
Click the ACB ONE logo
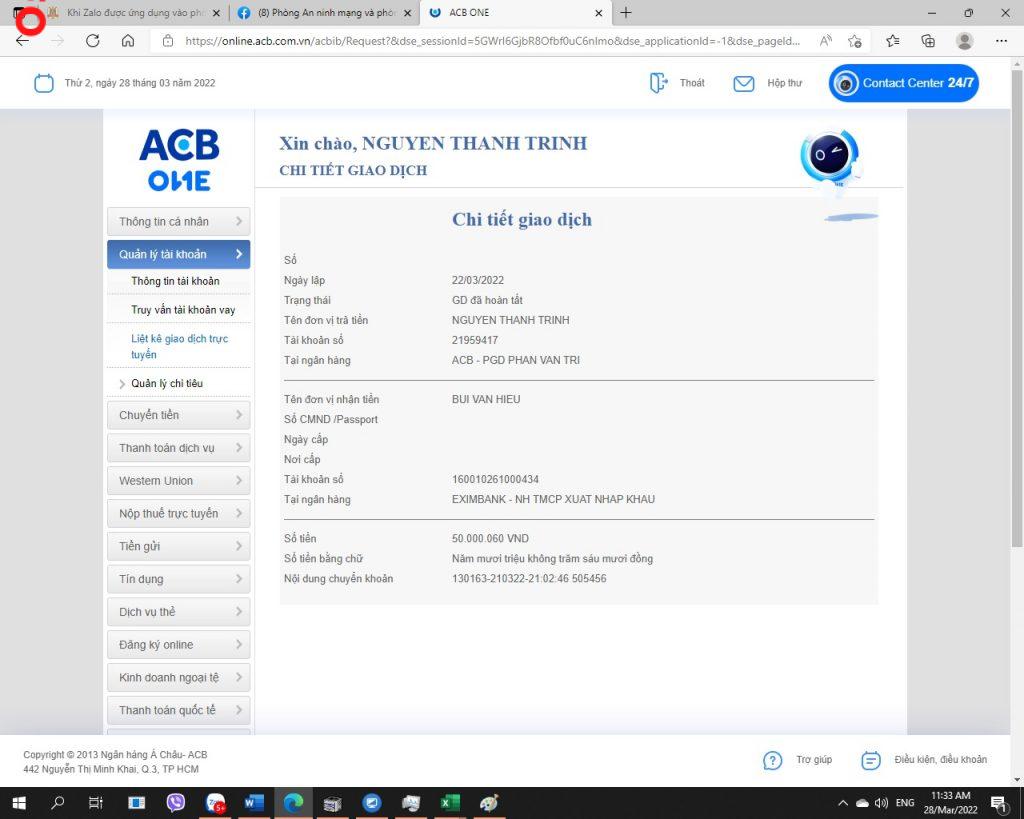[x=179, y=160]
